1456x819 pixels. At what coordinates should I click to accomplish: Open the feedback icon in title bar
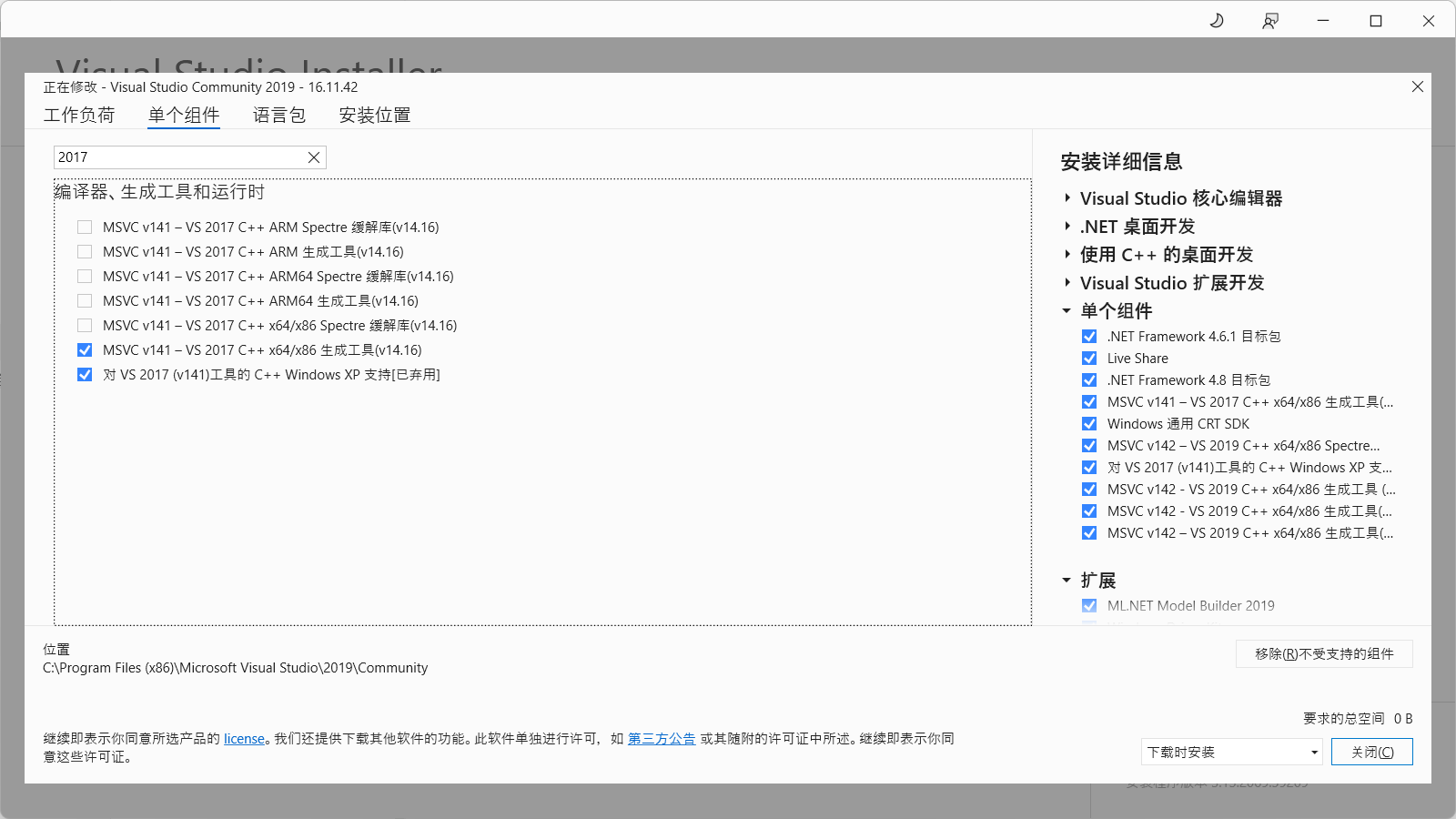pyautogui.click(x=1270, y=21)
